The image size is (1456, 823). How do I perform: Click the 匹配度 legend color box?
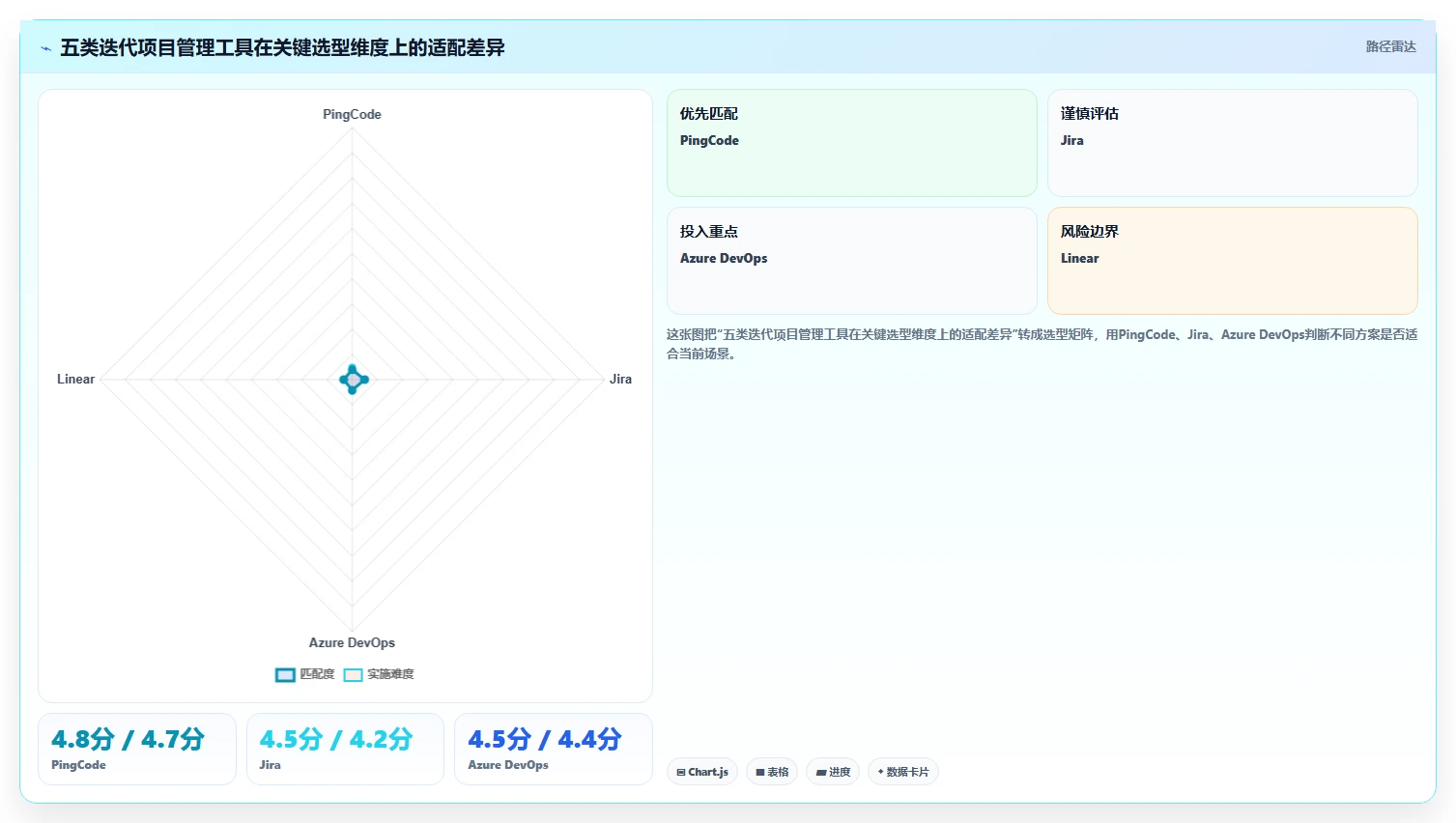285,675
